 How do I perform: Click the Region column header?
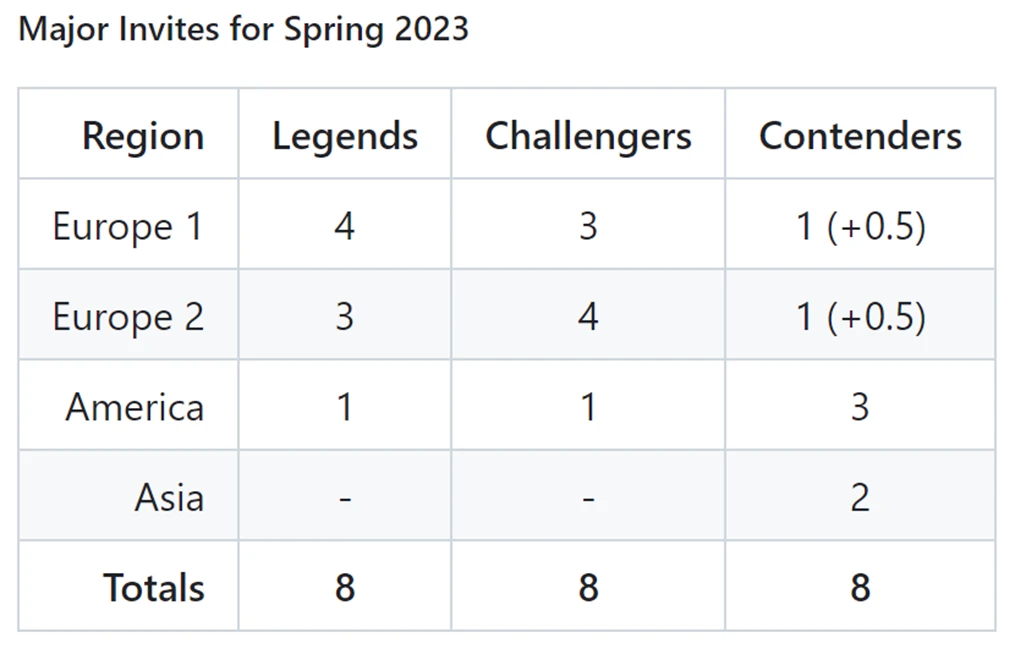(x=143, y=136)
